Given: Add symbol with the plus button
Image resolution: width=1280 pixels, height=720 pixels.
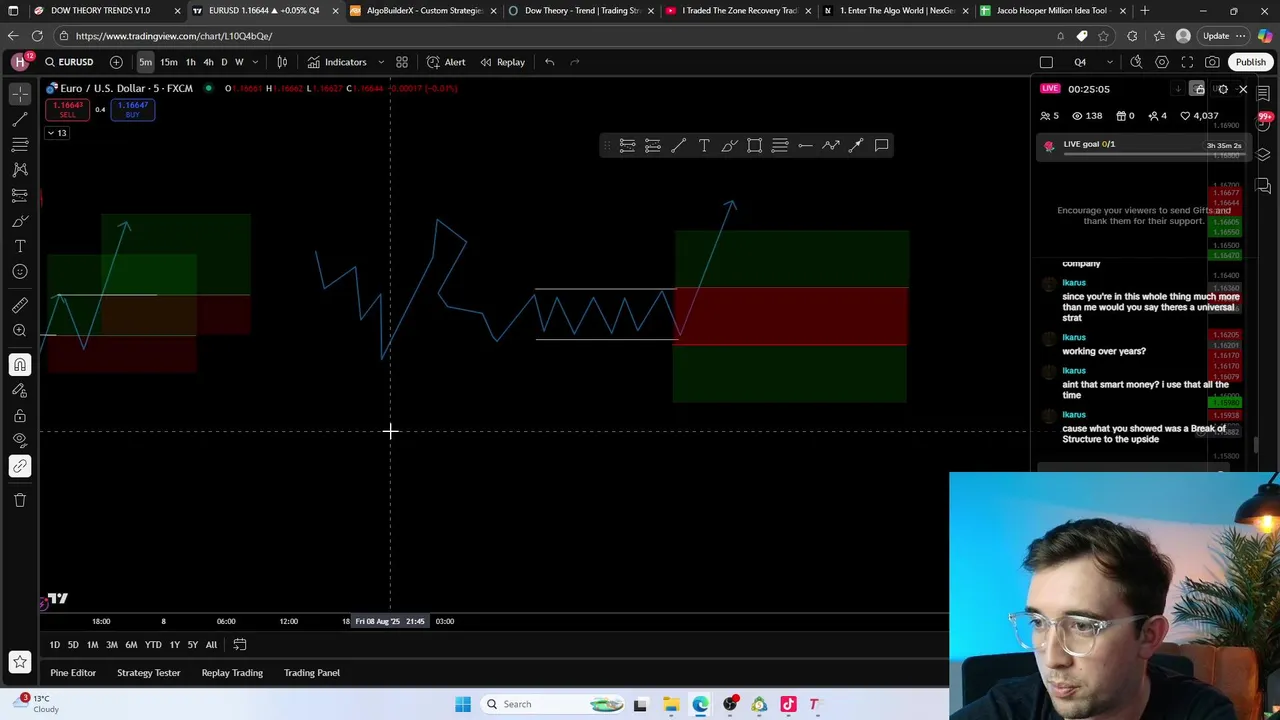Looking at the screenshot, I should tap(116, 62).
